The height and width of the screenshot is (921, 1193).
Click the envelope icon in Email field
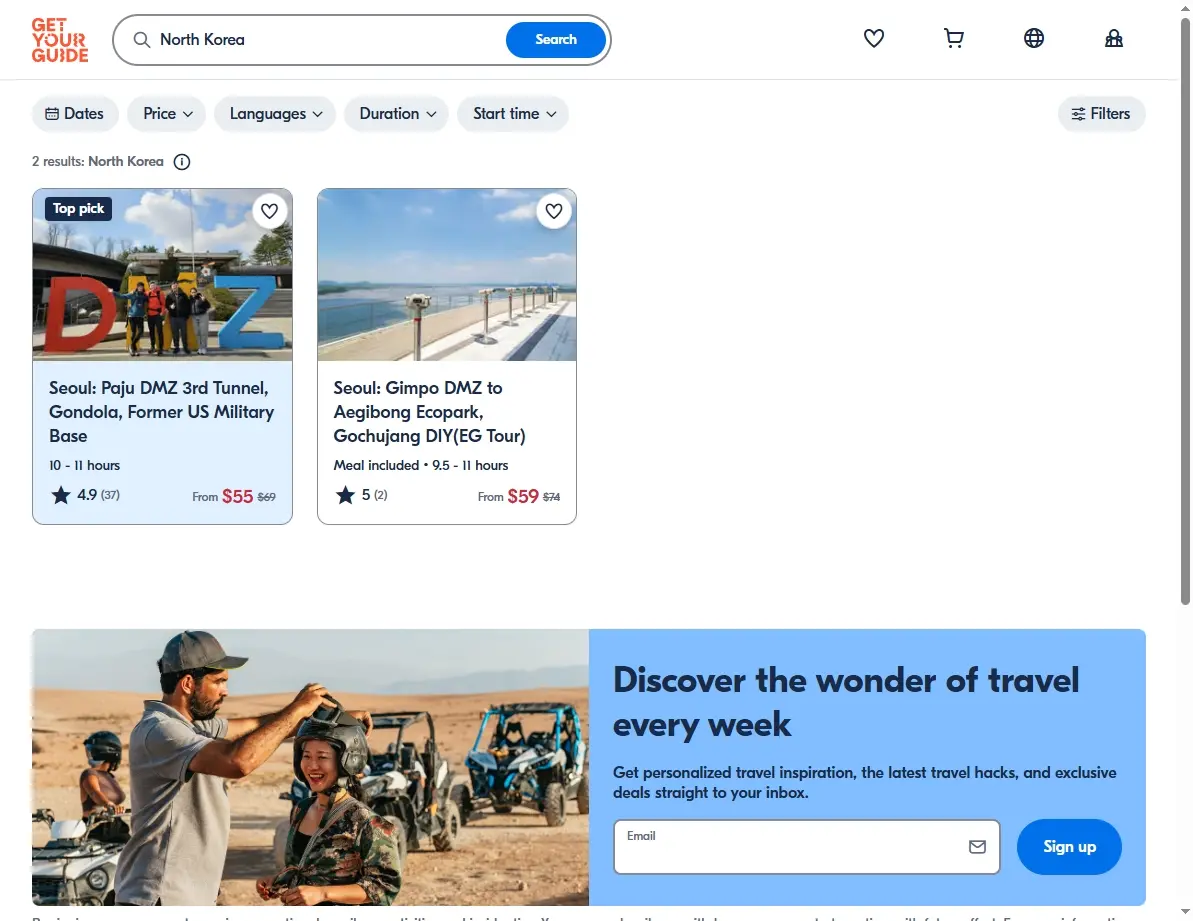pos(977,846)
